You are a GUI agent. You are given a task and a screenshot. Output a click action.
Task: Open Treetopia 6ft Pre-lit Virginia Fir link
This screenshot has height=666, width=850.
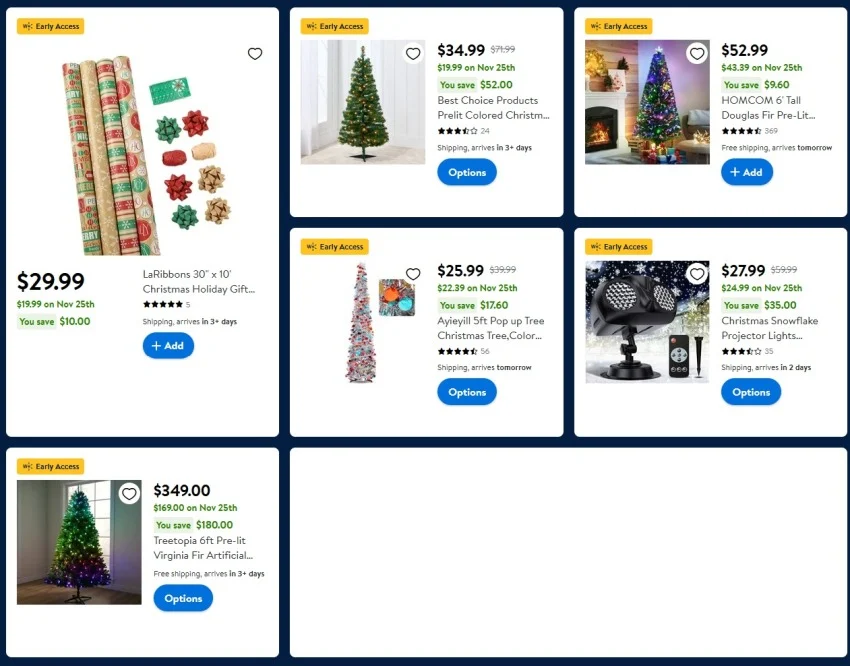203,548
